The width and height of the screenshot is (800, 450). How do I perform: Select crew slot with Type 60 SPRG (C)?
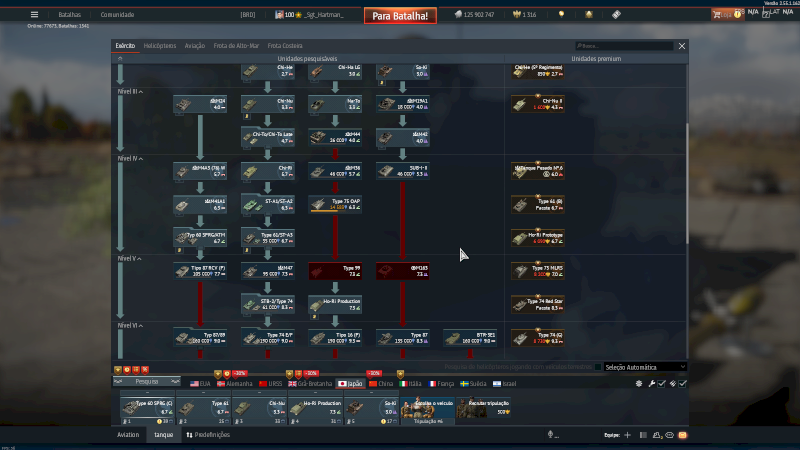147,408
